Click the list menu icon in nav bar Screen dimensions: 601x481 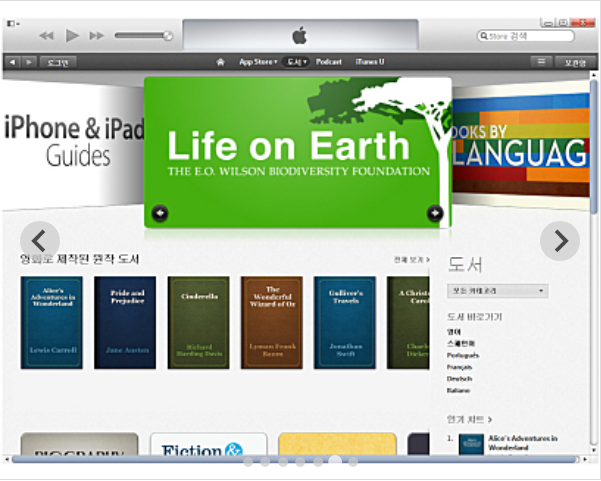pos(541,62)
